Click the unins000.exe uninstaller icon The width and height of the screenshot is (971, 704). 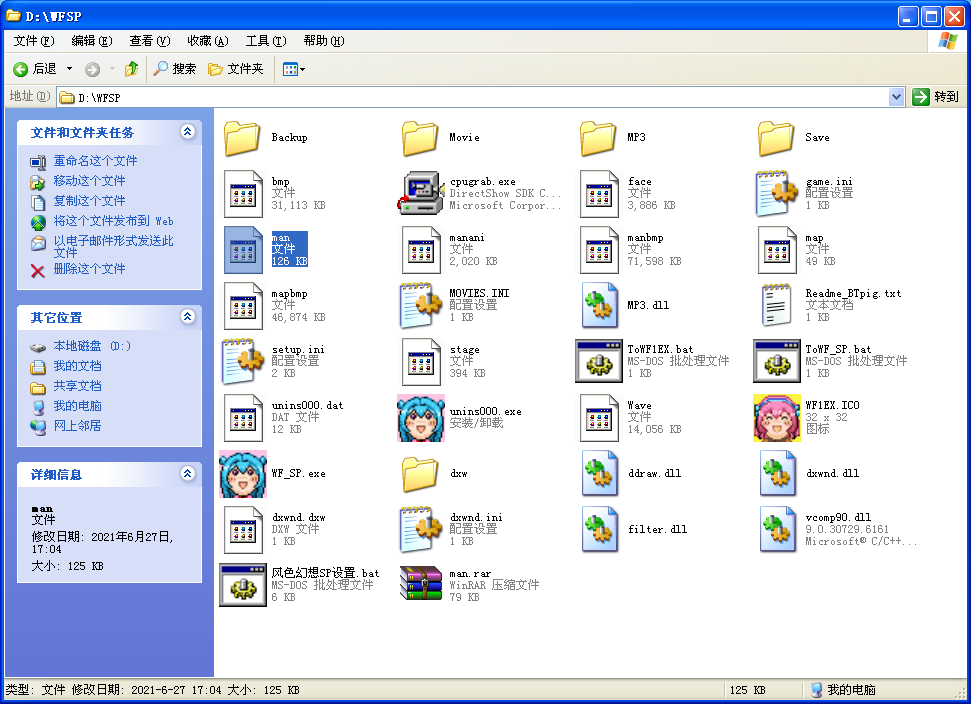(x=421, y=418)
